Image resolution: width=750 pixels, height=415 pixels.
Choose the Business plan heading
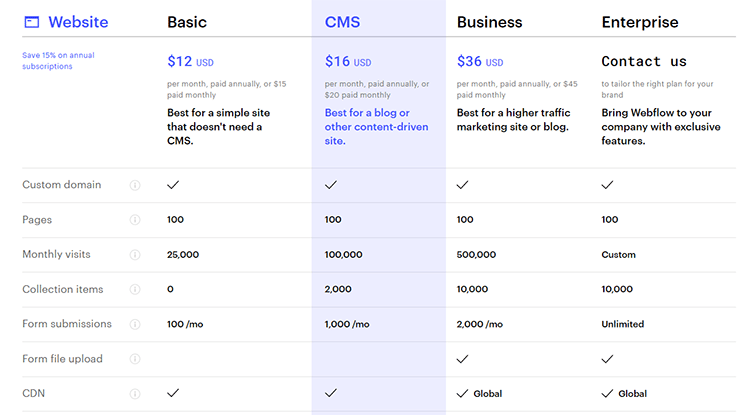point(490,22)
